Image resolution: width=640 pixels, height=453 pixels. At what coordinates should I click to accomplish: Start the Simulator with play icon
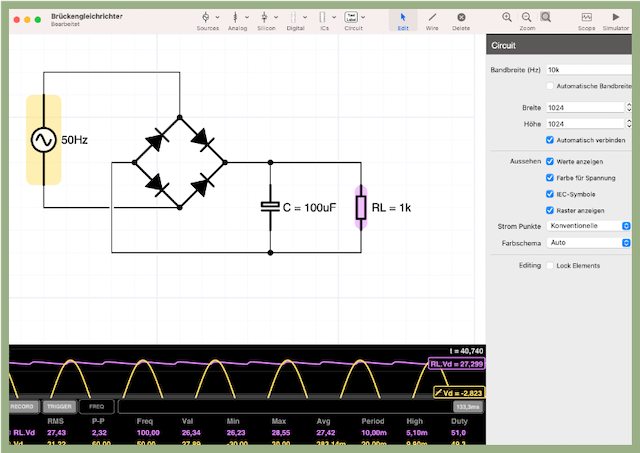(x=615, y=18)
